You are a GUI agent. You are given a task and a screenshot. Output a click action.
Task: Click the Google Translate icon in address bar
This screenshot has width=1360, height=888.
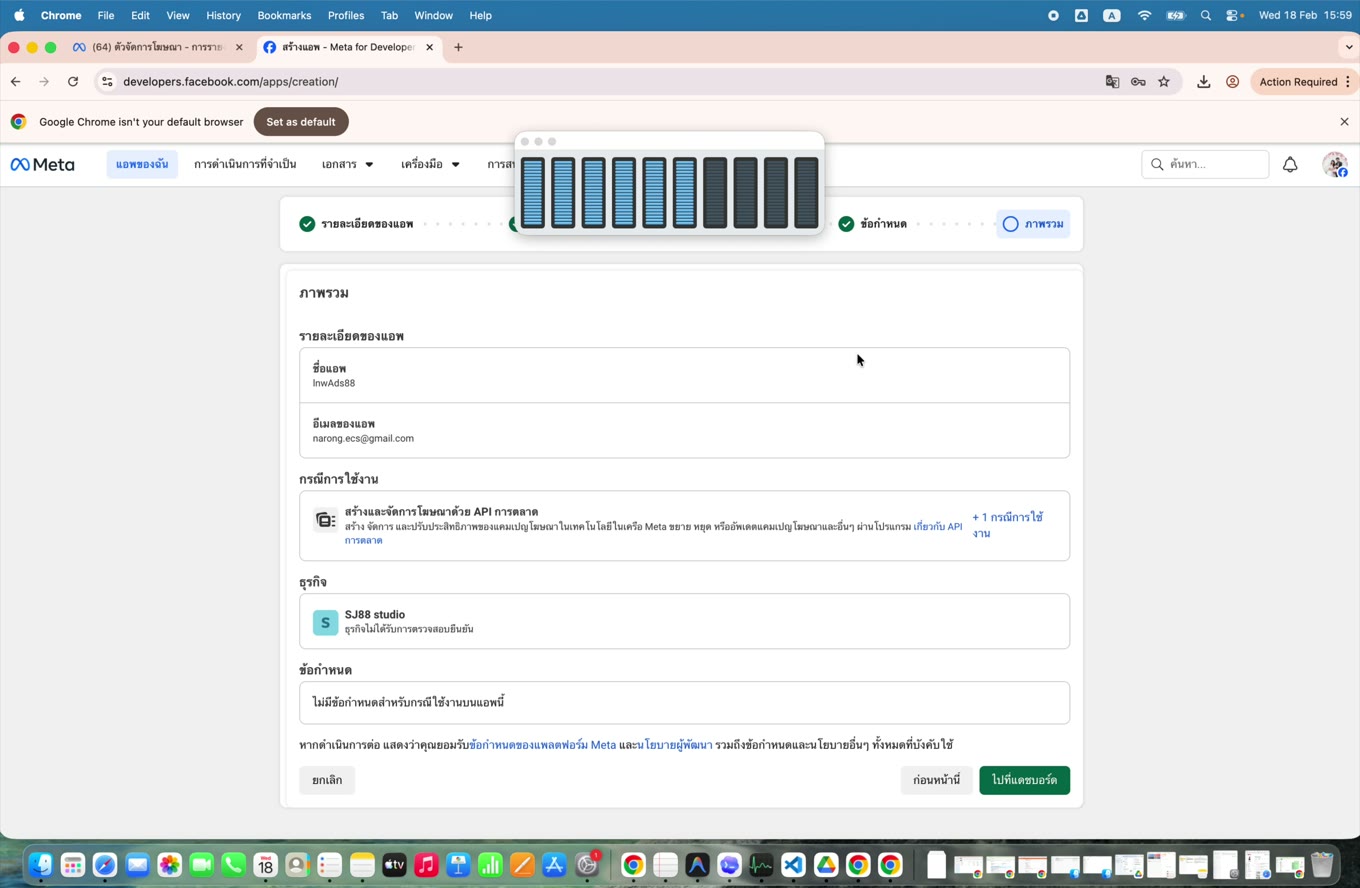(x=1112, y=82)
